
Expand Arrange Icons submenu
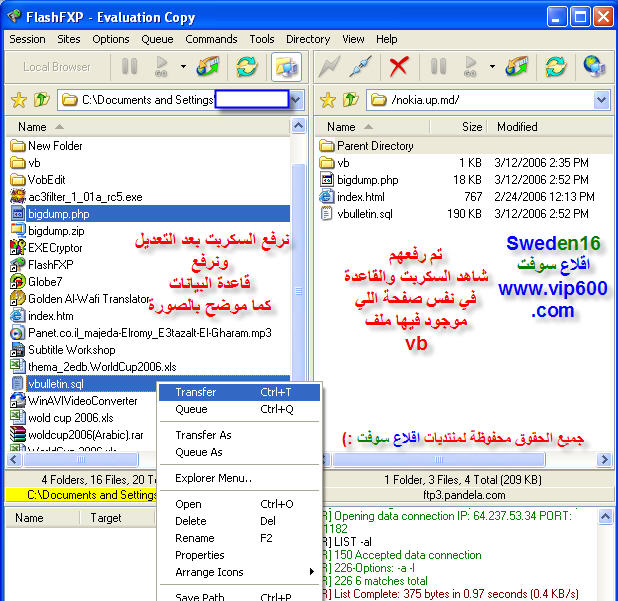(240, 572)
